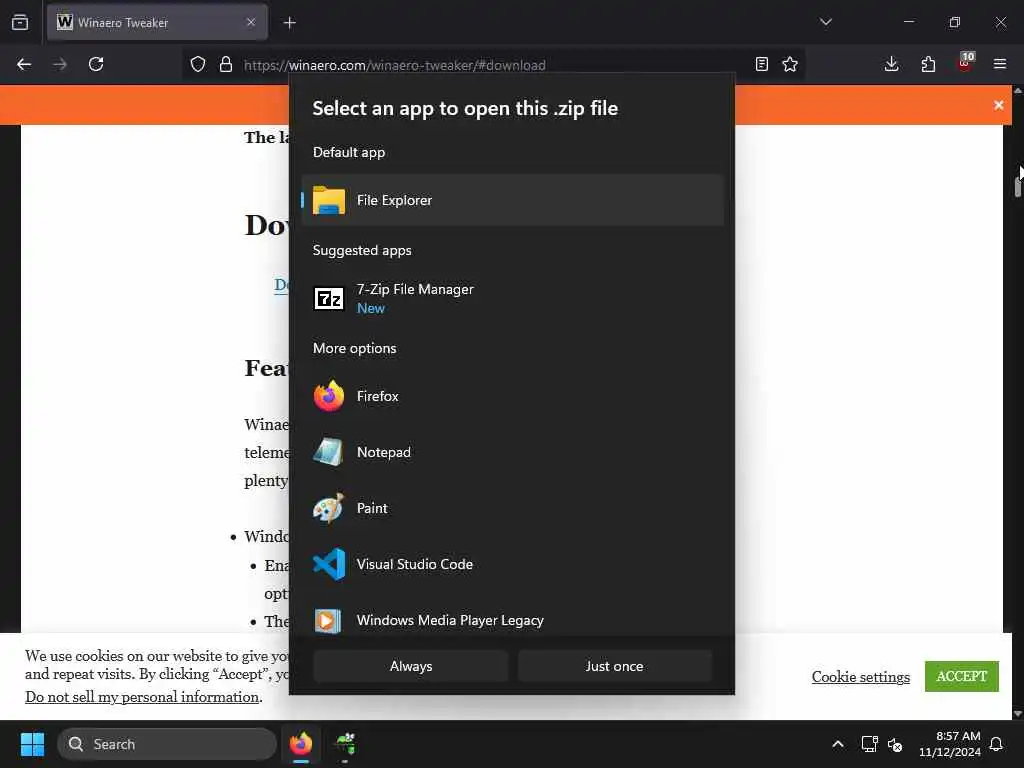Go back with the browser back arrow
The height and width of the screenshot is (768, 1024).
click(24, 64)
